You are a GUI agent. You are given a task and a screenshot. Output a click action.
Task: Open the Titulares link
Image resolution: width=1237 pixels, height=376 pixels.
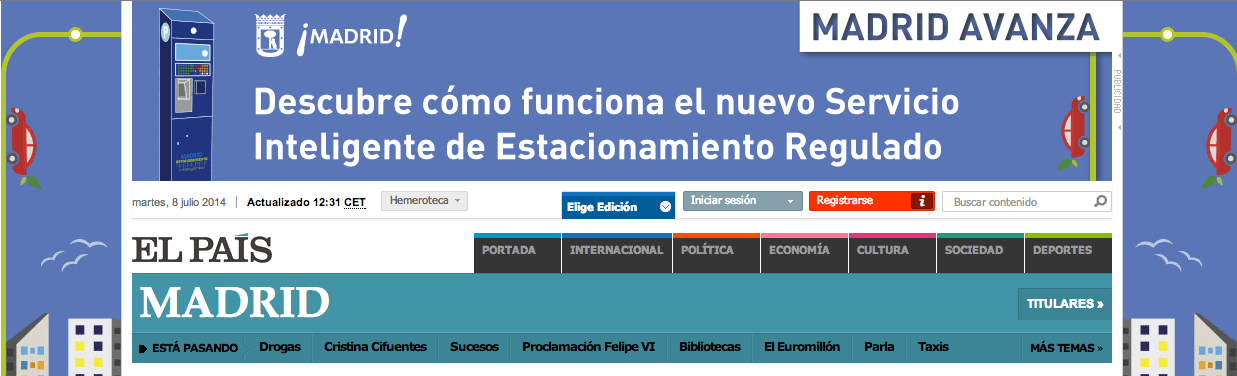click(x=1065, y=304)
